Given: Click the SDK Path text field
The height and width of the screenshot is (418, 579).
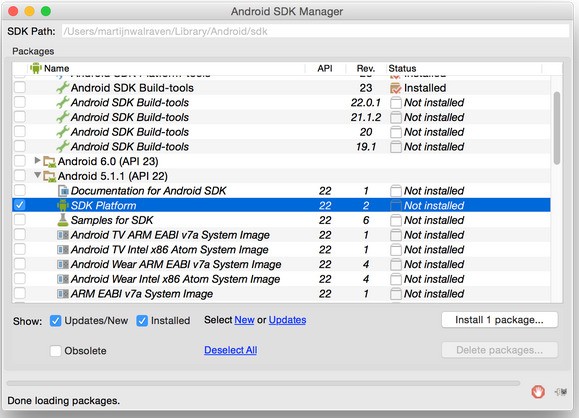Looking at the screenshot, I should [x=316, y=31].
